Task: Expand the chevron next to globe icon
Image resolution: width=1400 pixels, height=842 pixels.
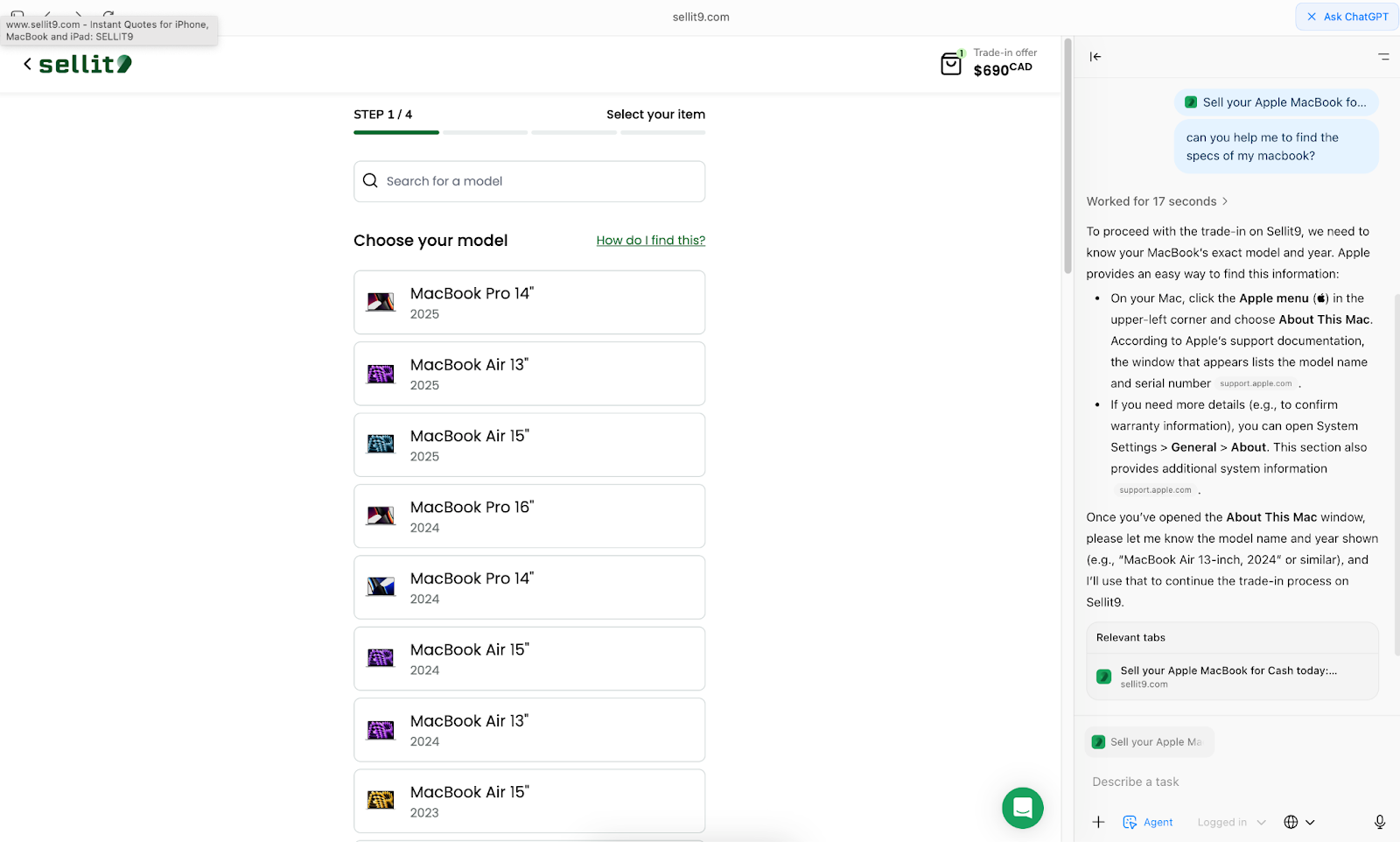Action: coord(1310,822)
